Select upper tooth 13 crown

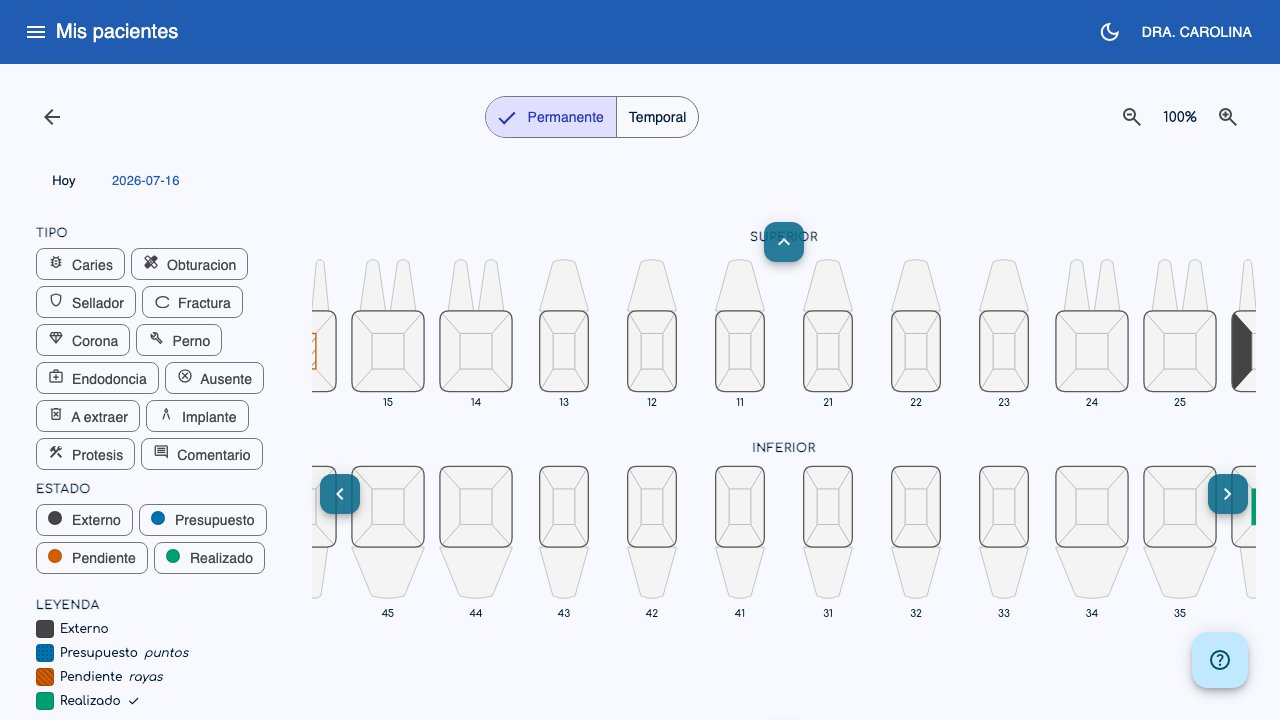564,351
